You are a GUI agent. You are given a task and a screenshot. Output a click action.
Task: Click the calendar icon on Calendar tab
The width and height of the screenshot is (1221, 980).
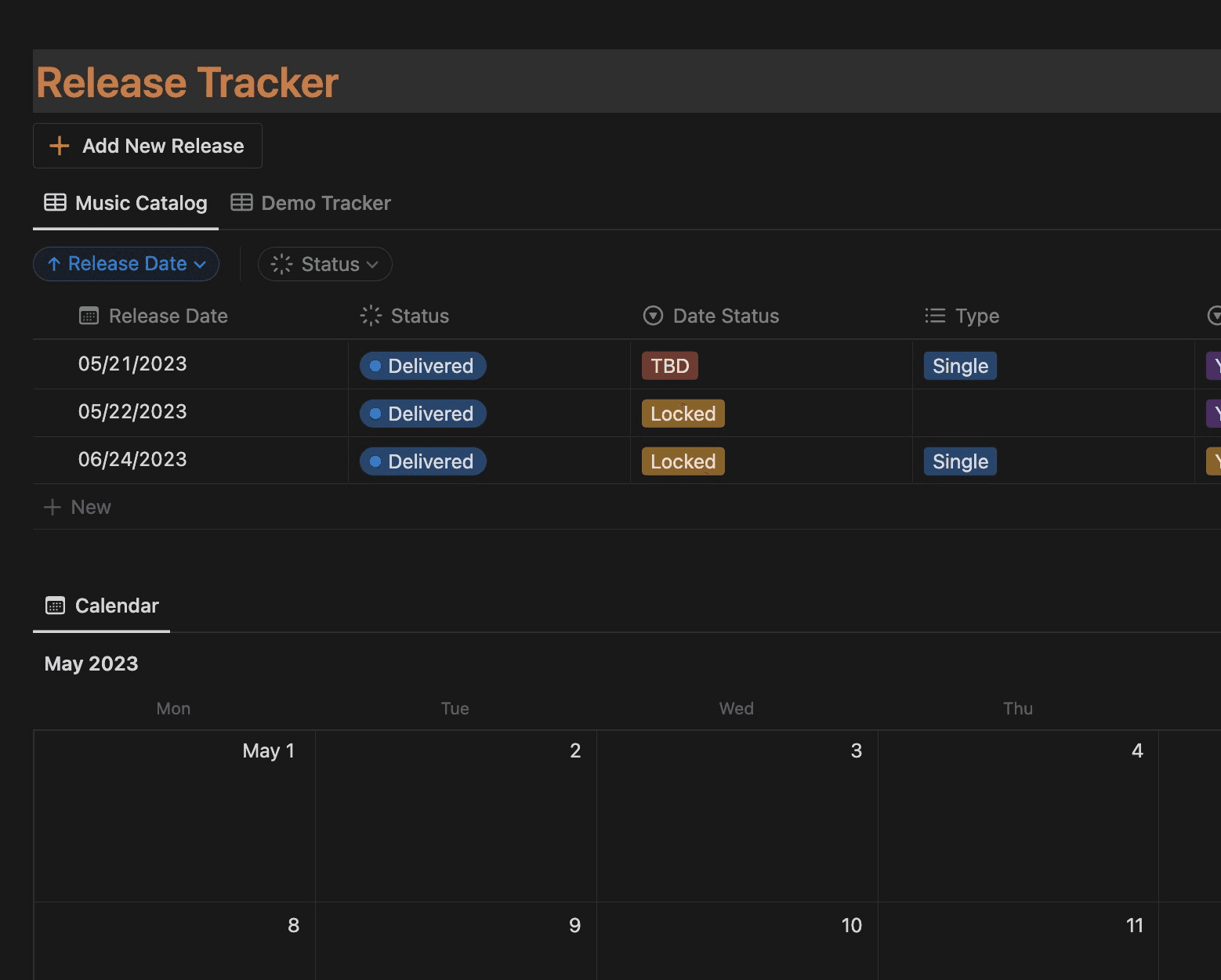click(x=55, y=606)
